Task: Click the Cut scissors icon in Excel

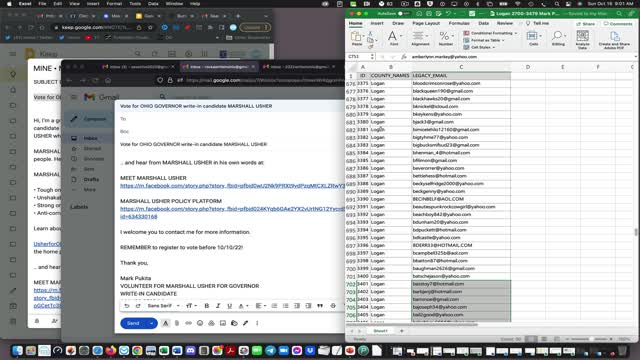Action: click(x=370, y=34)
